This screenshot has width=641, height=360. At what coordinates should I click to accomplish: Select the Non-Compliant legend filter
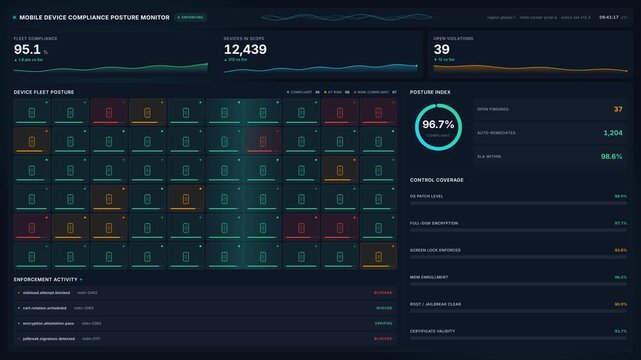[375, 92]
